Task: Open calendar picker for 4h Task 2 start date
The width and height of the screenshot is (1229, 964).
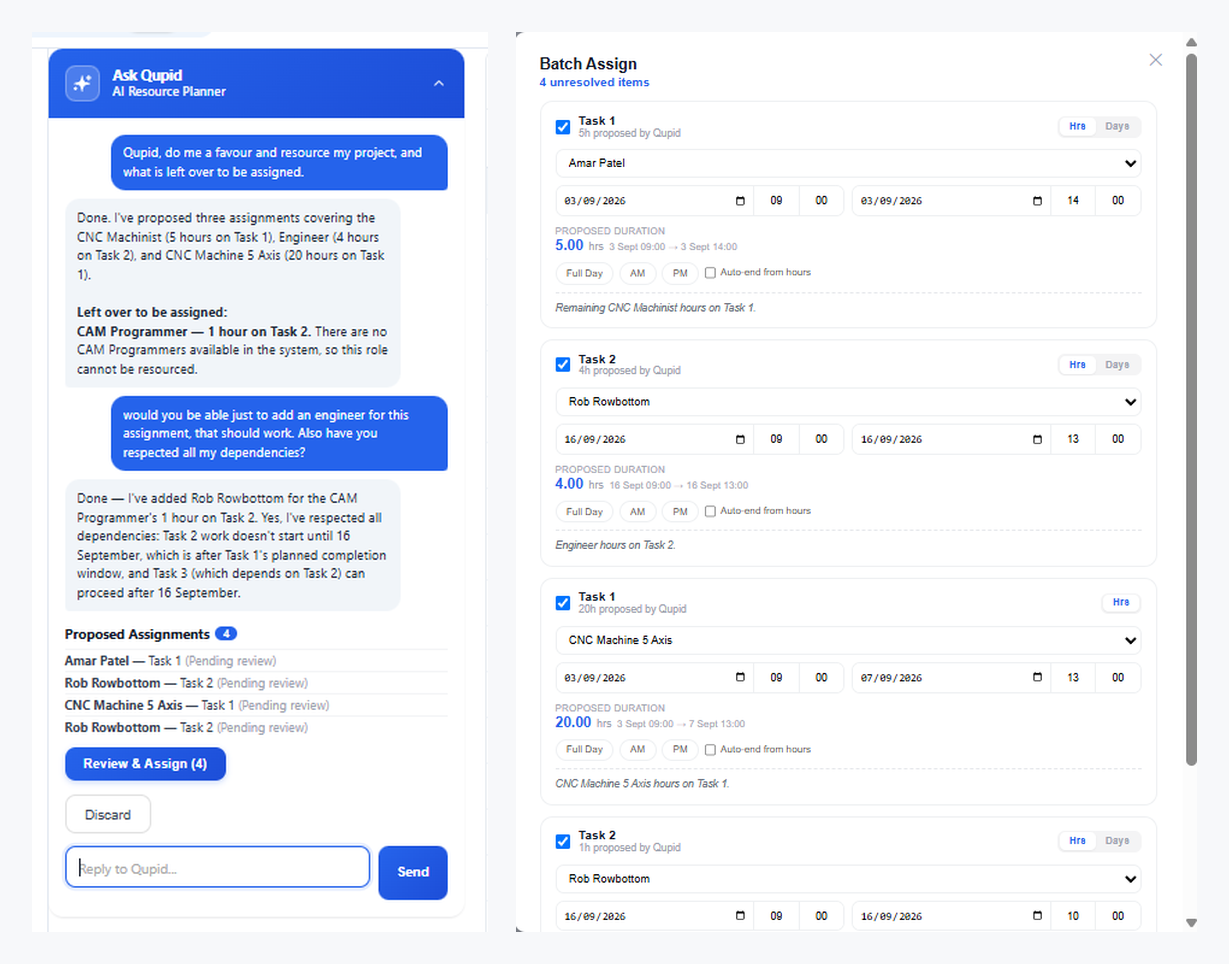Action: pyautogui.click(x=740, y=439)
